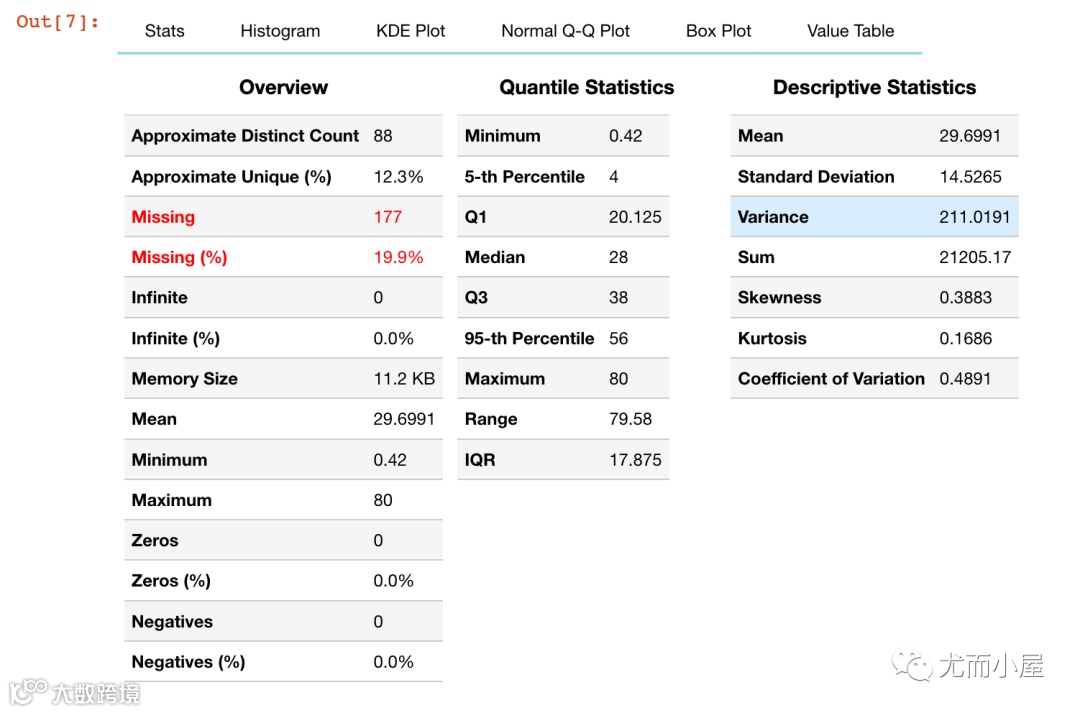Click the Overview section heading

coord(283,88)
